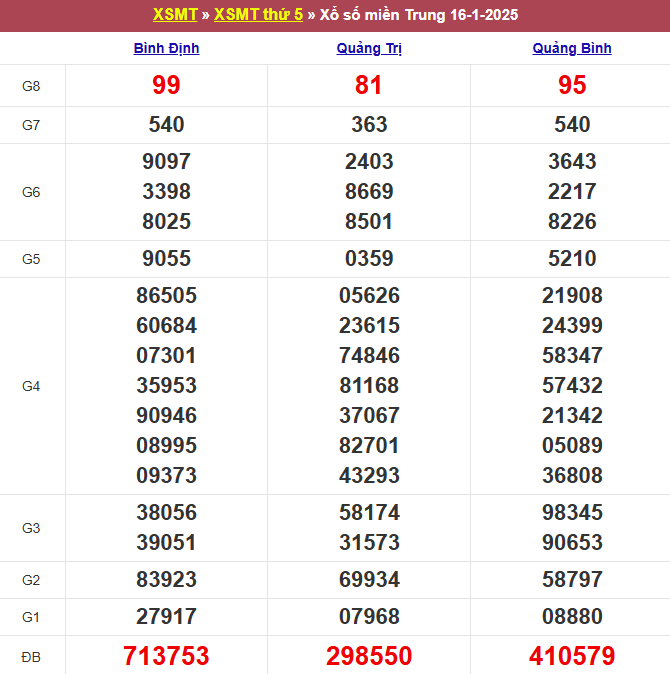This screenshot has height=674, width=670.
Task: Select the G4 row label
Action: (31, 386)
